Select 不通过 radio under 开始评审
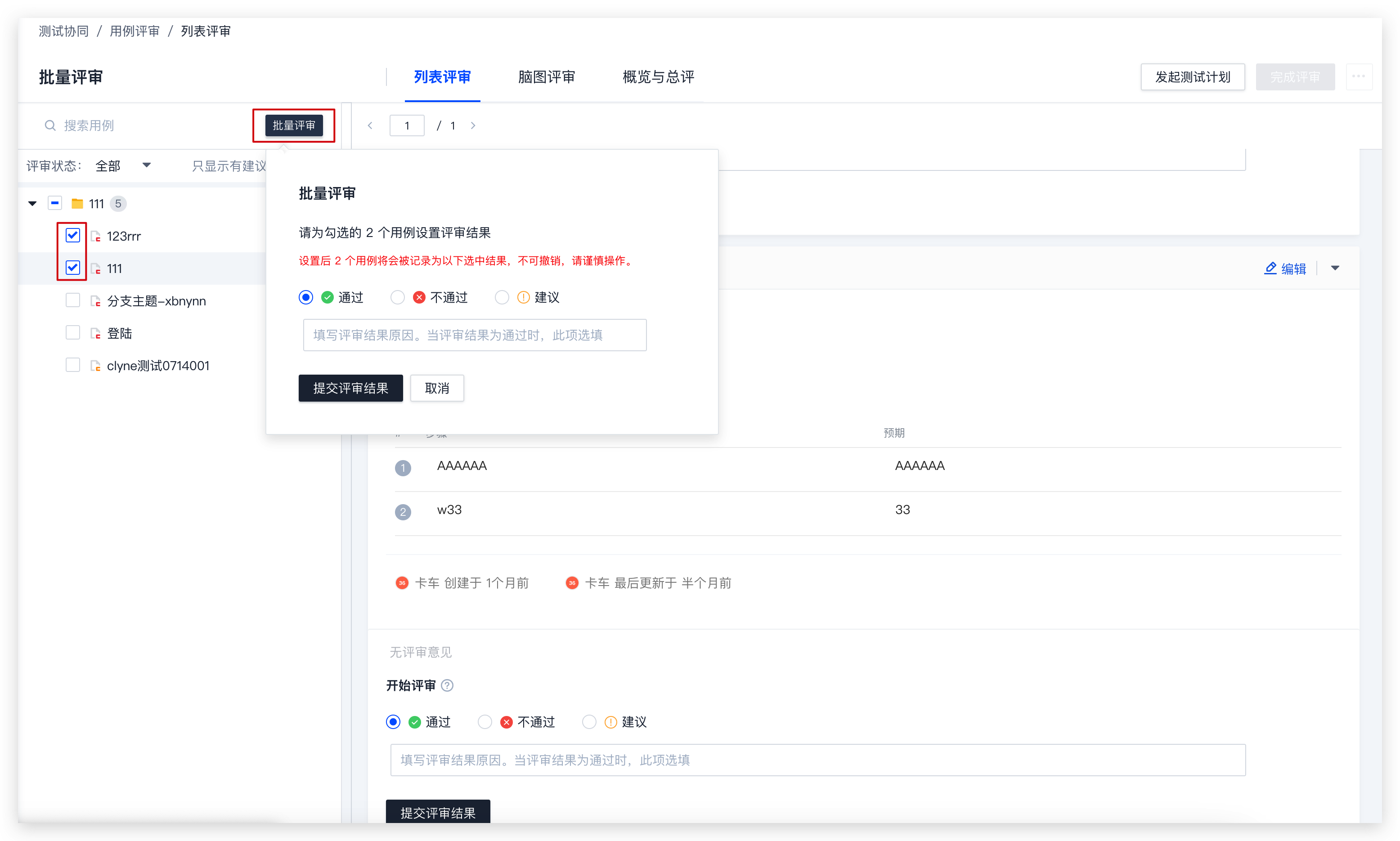The width and height of the screenshot is (1400, 841). (x=485, y=722)
